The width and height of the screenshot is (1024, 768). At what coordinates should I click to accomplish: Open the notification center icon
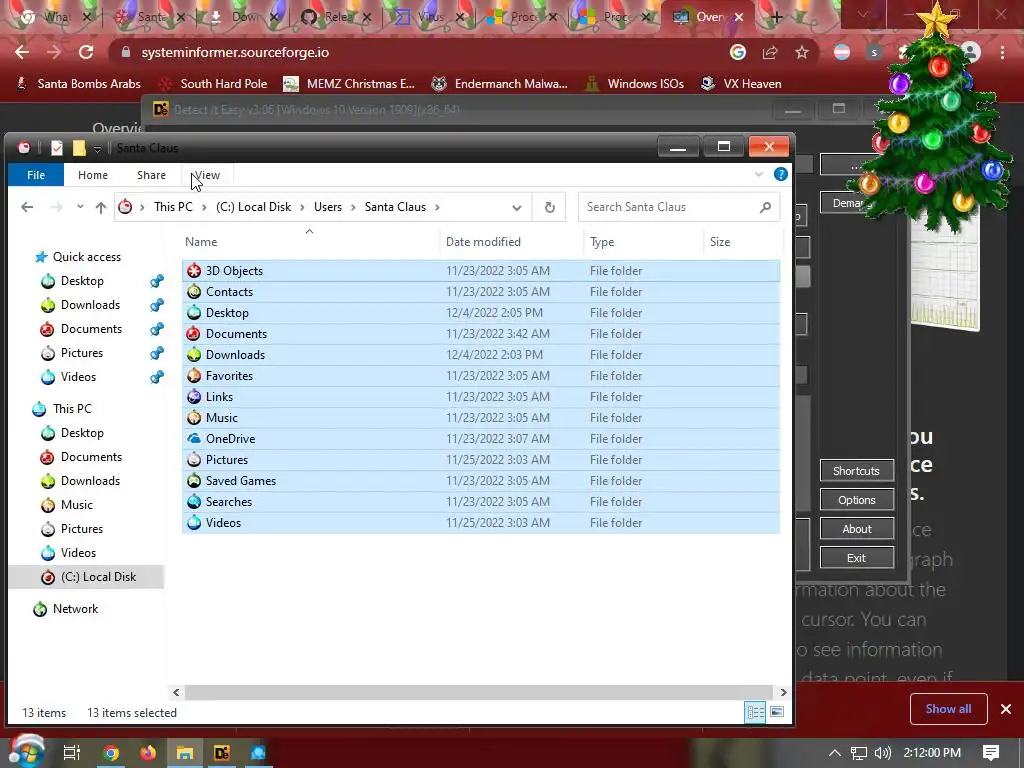991,753
